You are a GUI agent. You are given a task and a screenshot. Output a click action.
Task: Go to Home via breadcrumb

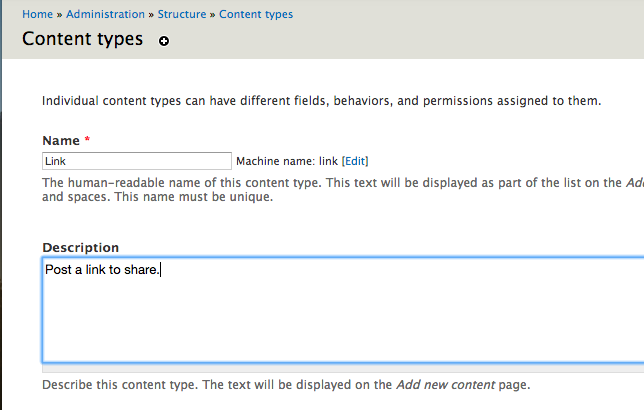pos(37,15)
